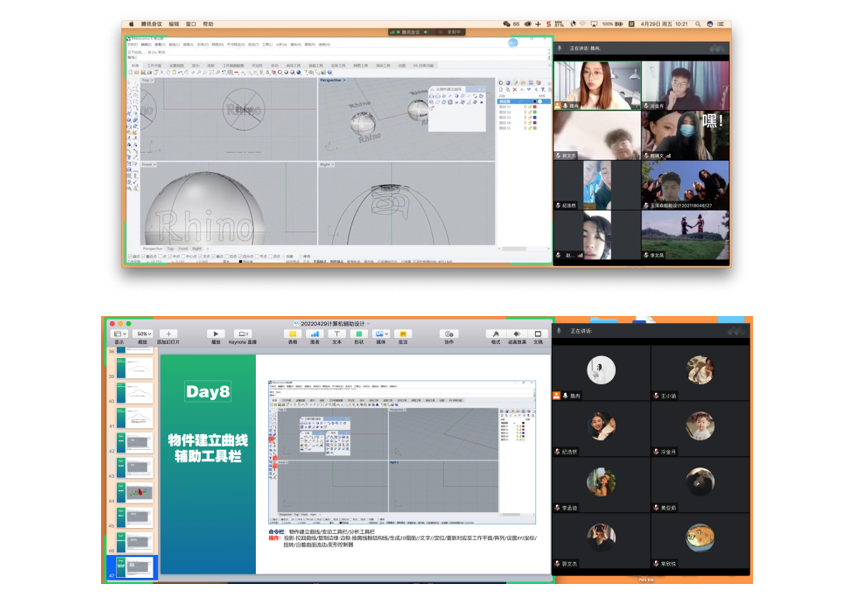Open the 帮助 menu in macOS menu bar
866x612 pixels.
208,23
